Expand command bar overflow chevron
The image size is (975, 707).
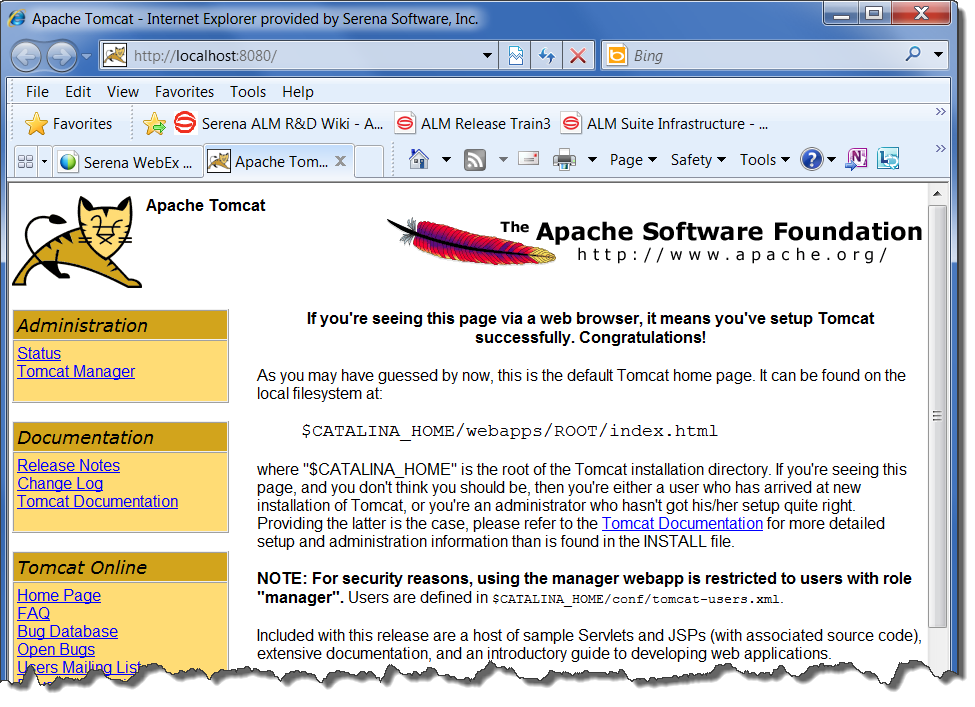coord(940,149)
